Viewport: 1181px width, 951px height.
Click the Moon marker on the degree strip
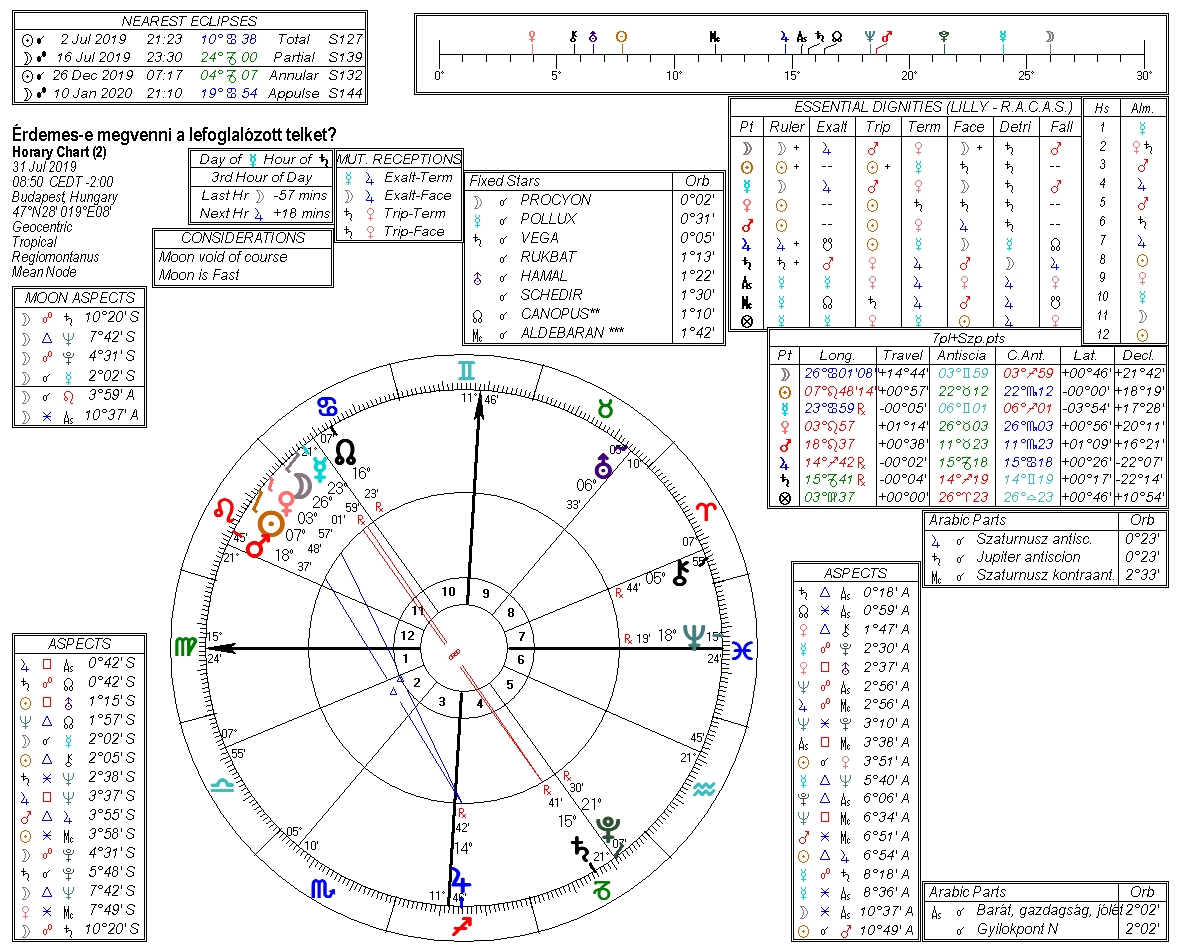pos(1050,35)
